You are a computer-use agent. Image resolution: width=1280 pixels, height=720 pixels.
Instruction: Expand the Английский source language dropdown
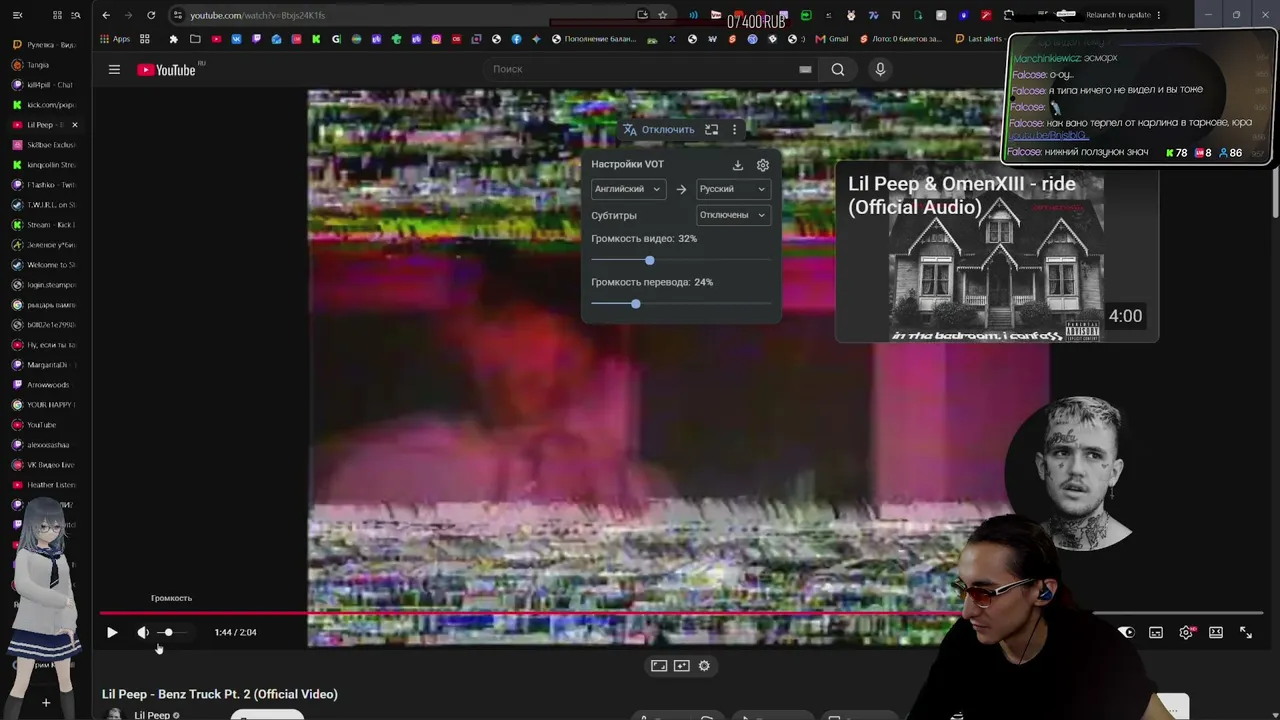click(628, 189)
